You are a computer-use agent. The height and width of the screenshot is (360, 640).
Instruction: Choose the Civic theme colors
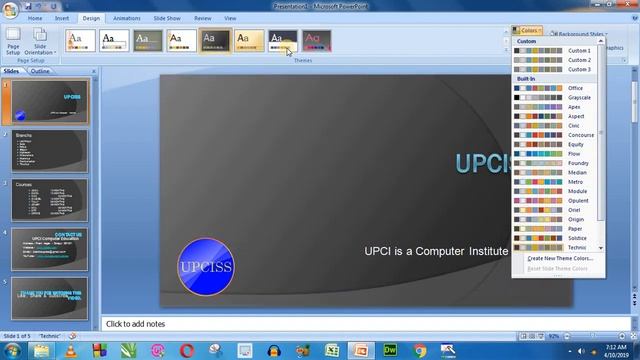(554, 126)
